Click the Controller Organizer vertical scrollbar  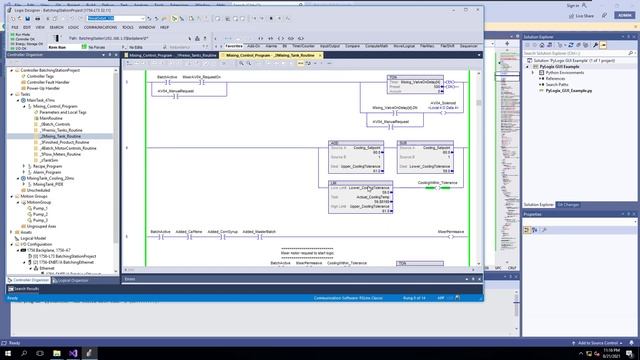tap(116, 170)
